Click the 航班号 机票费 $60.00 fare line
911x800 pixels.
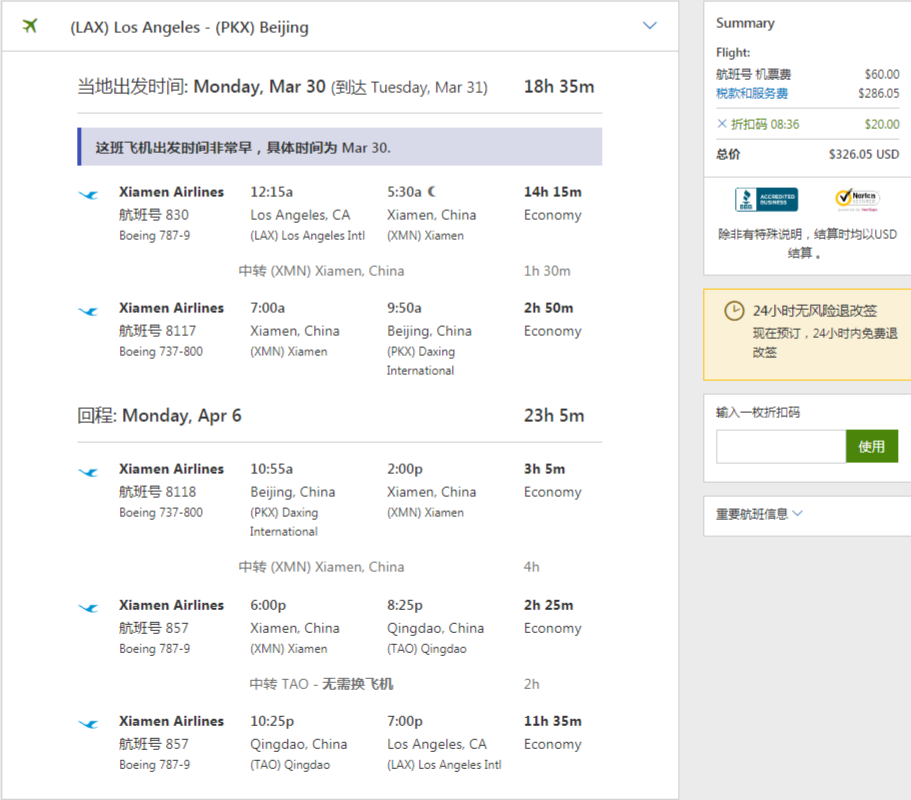point(808,74)
